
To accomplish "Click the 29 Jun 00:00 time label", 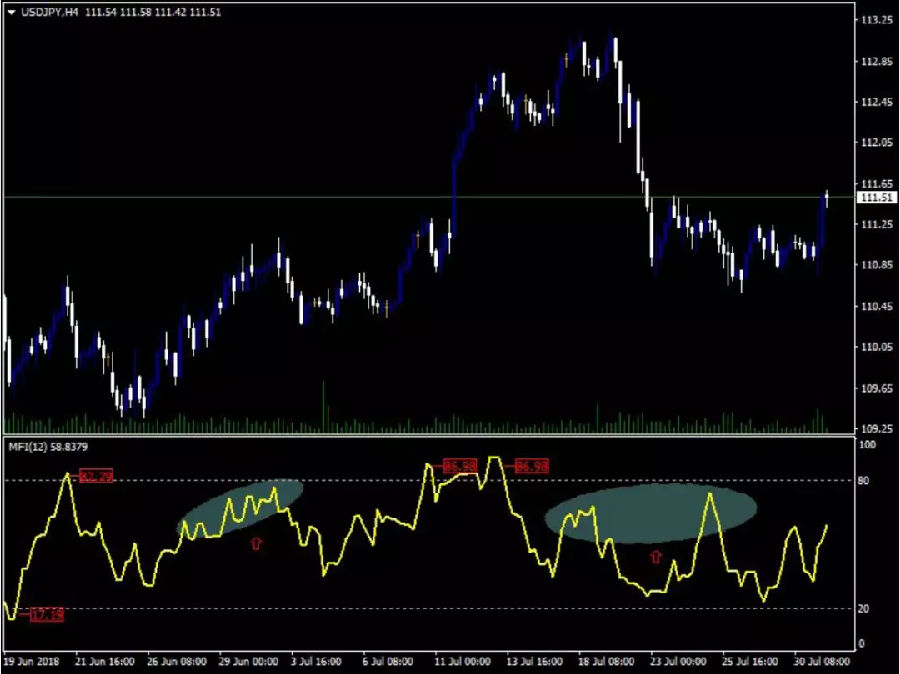I will tap(249, 661).
